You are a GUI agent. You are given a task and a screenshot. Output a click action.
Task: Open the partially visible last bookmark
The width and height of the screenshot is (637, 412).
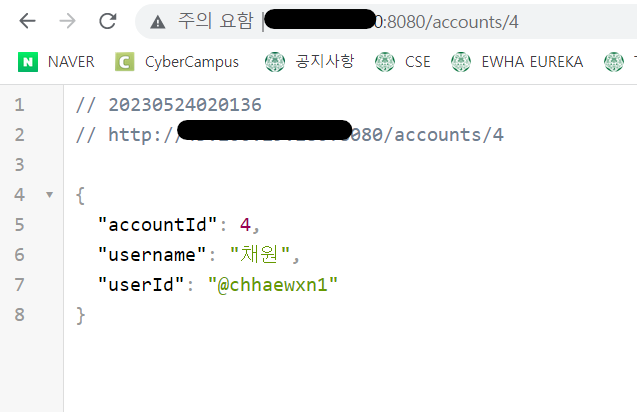[x=619, y=62]
